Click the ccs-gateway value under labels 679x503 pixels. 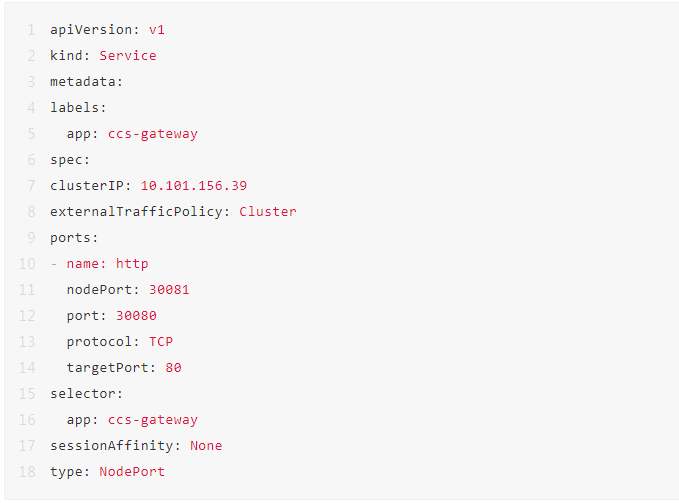click(153, 134)
